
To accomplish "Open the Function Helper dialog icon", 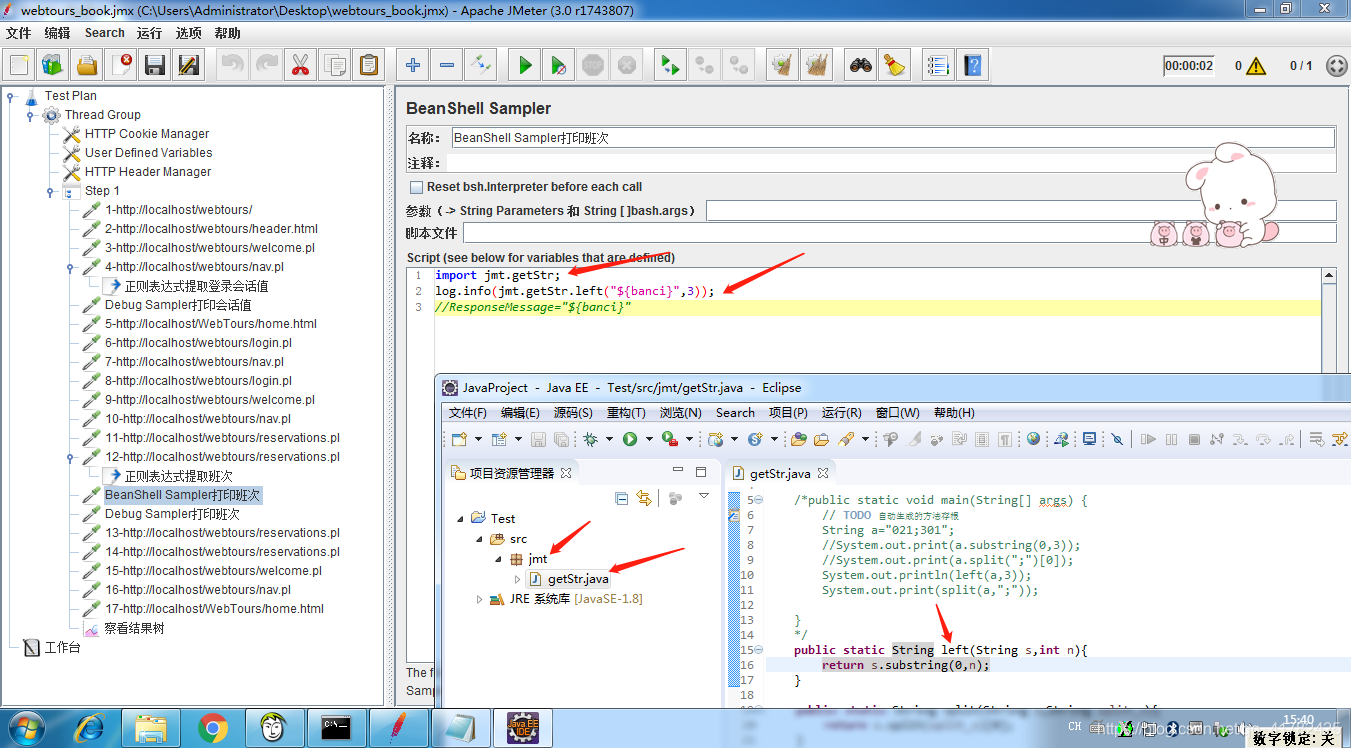I will click(x=938, y=66).
